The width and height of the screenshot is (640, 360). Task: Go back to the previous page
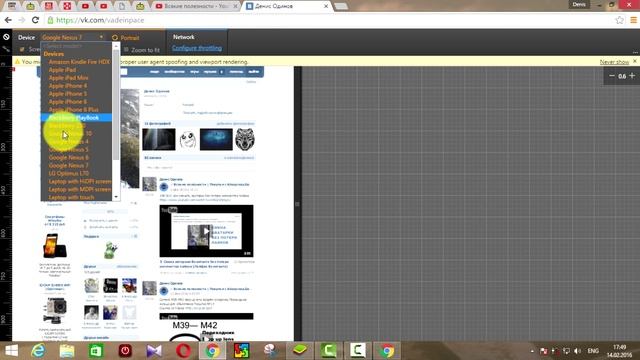[x=8, y=20]
